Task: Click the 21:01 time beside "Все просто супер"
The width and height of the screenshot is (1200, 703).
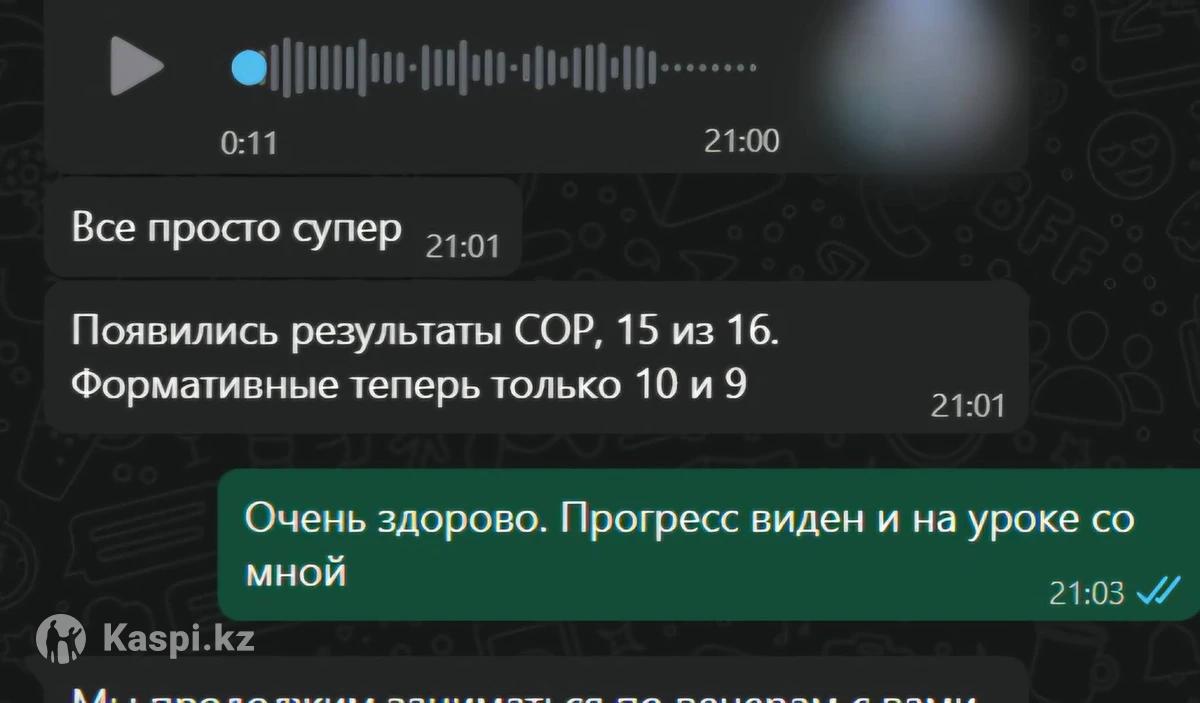Action: point(462,245)
